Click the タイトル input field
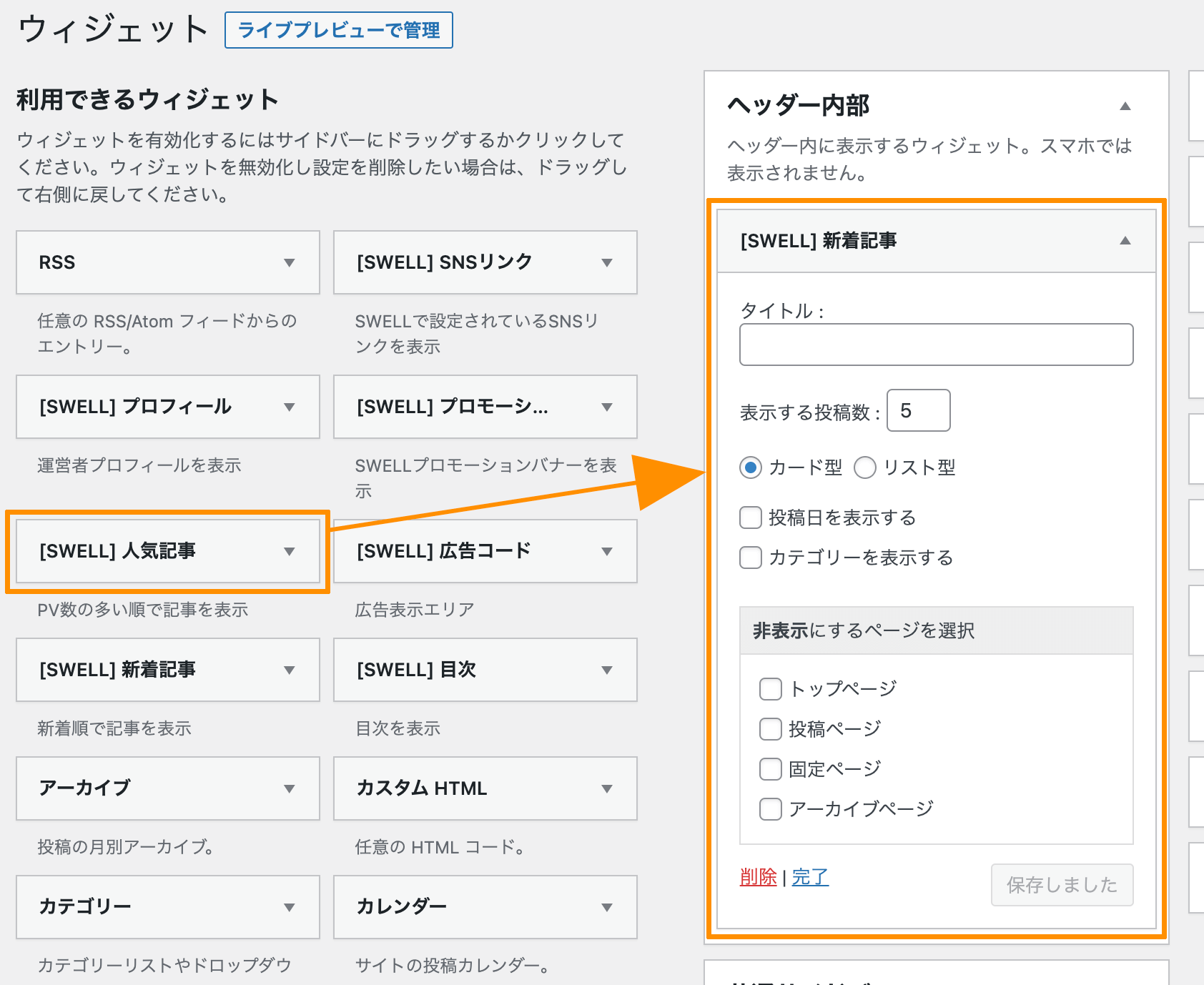Screen dimensions: 1204x985 (x=937, y=345)
